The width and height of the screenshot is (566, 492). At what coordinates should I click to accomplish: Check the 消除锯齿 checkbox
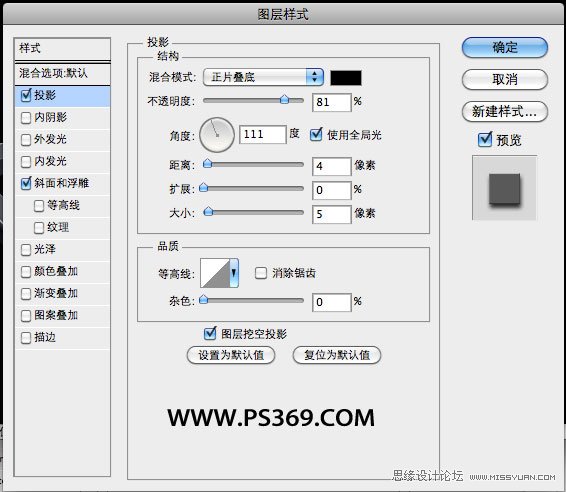coord(261,273)
